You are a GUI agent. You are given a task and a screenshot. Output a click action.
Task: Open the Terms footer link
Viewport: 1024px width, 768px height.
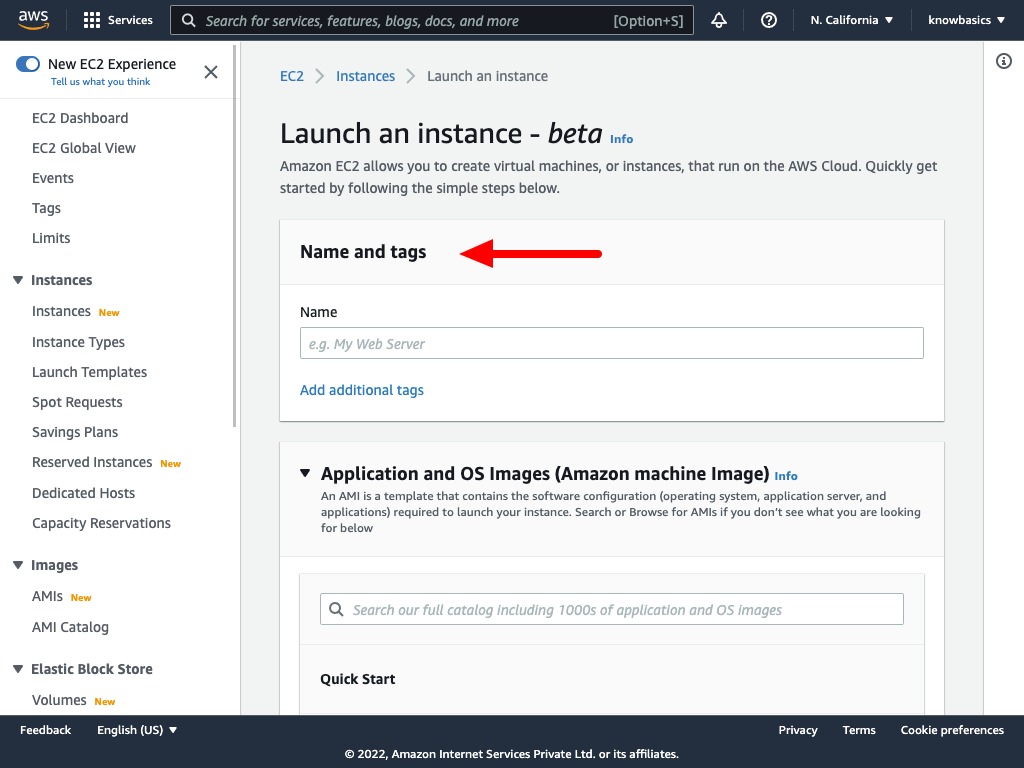click(859, 730)
